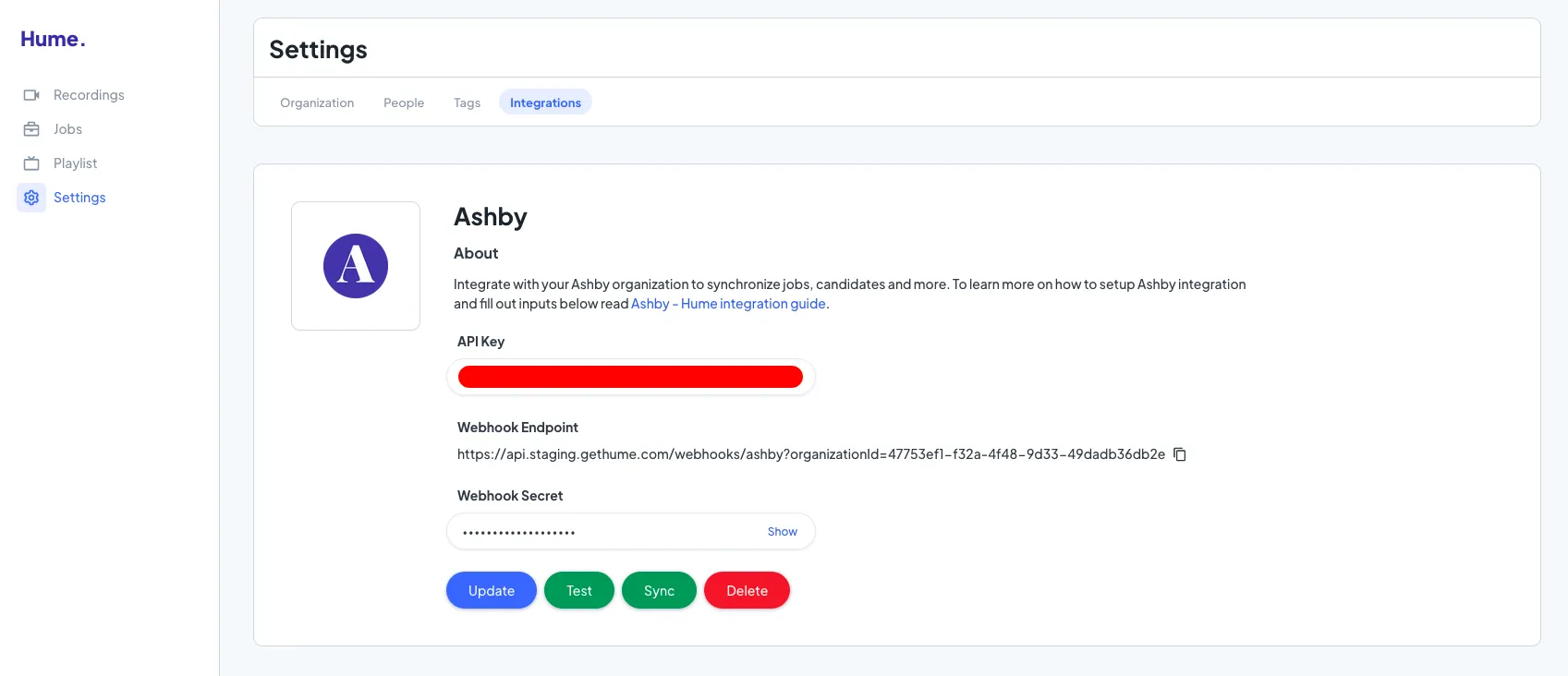Image resolution: width=1568 pixels, height=676 pixels.
Task: Copy the webhook endpoint URL
Action: [1180, 454]
